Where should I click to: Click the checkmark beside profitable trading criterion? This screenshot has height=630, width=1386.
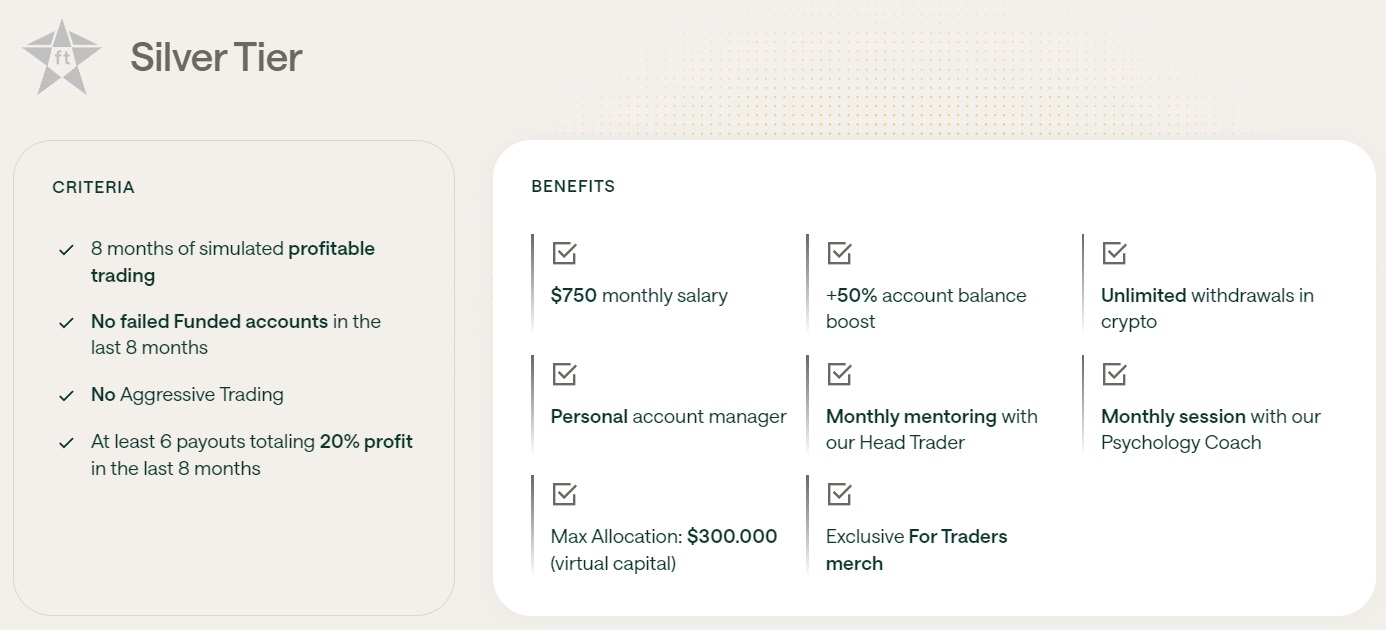pos(67,249)
